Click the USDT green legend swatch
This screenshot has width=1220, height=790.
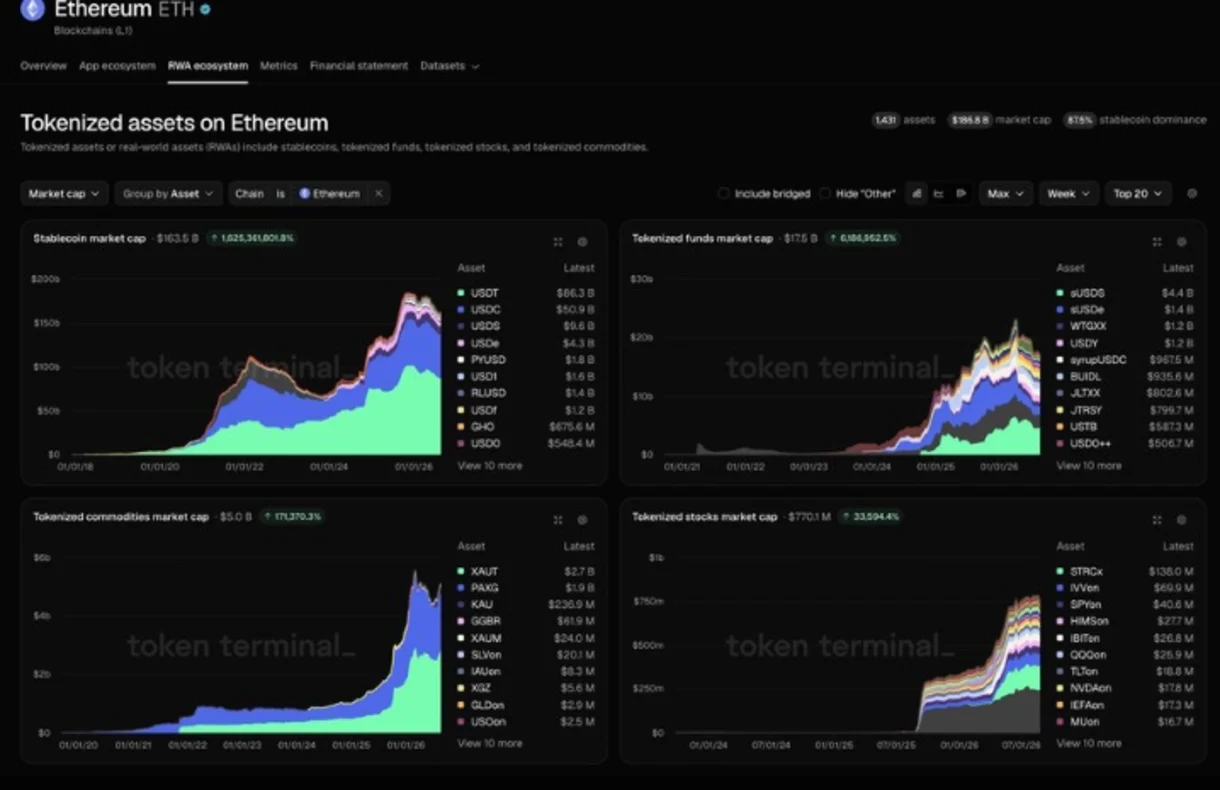click(x=461, y=293)
